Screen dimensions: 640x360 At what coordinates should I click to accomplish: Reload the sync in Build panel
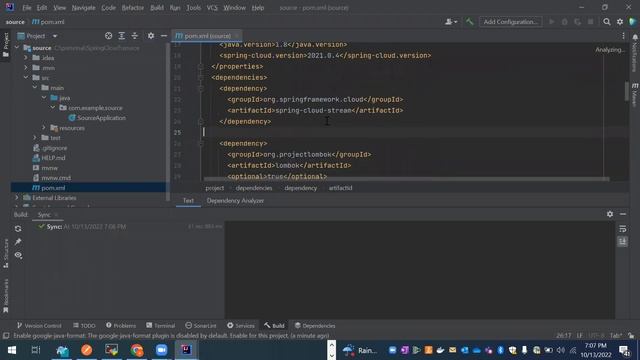pyautogui.click(x=18, y=229)
